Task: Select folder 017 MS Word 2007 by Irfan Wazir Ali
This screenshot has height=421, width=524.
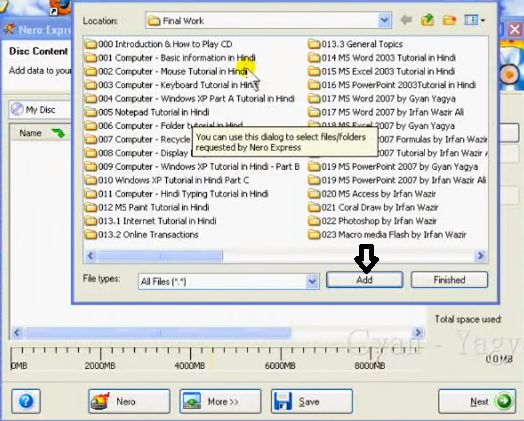Action: tap(386, 112)
